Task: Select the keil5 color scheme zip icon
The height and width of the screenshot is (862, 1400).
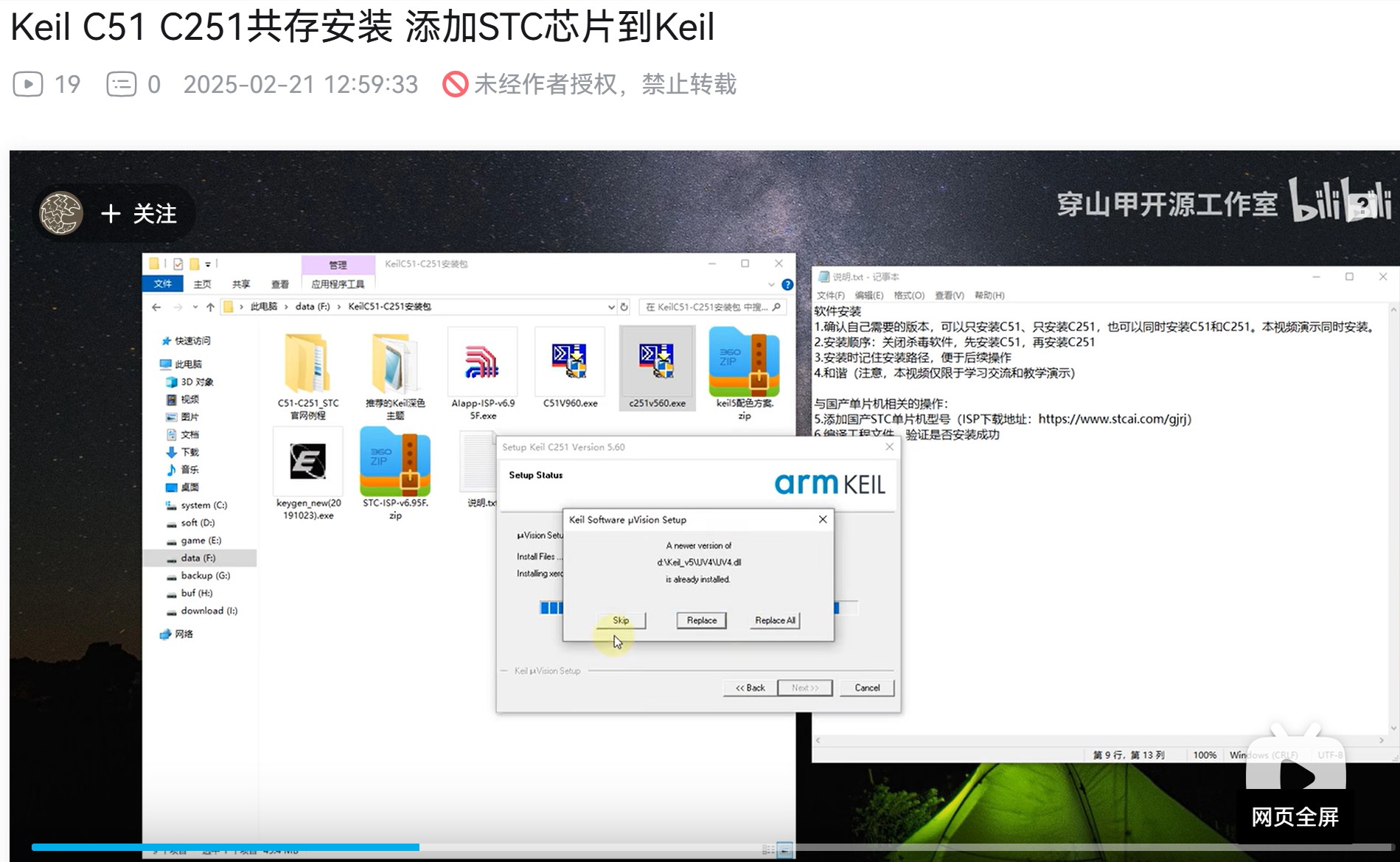Action: [x=744, y=363]
